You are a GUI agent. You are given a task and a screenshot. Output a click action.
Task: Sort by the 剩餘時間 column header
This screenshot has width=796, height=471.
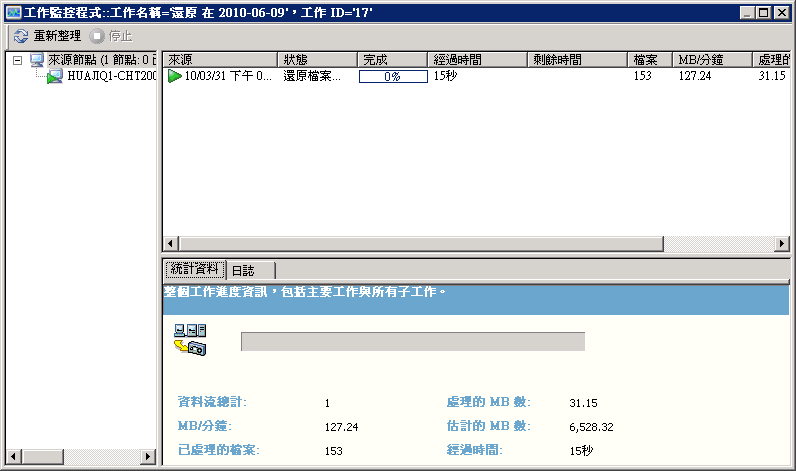click(577, 60)
